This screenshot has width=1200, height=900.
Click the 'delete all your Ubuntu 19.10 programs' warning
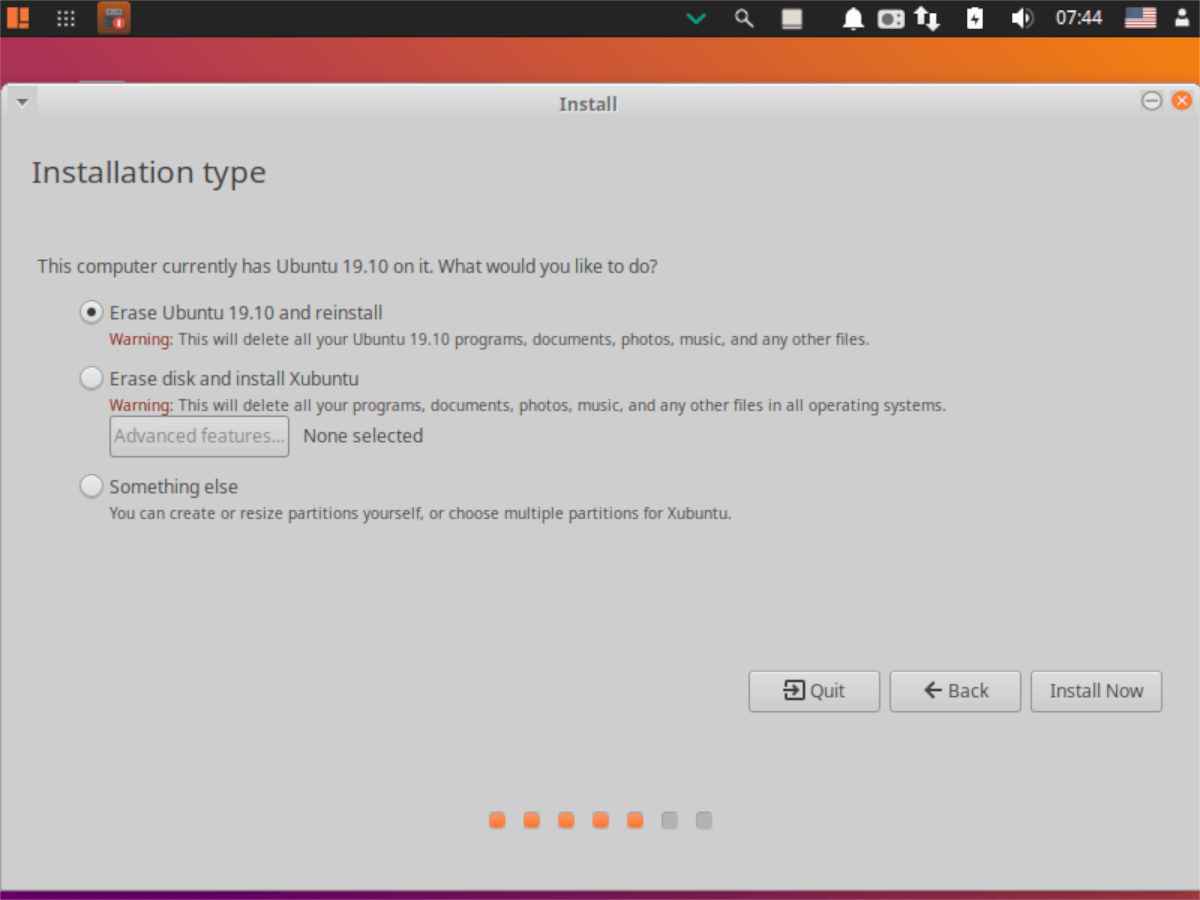coord(489,339)
